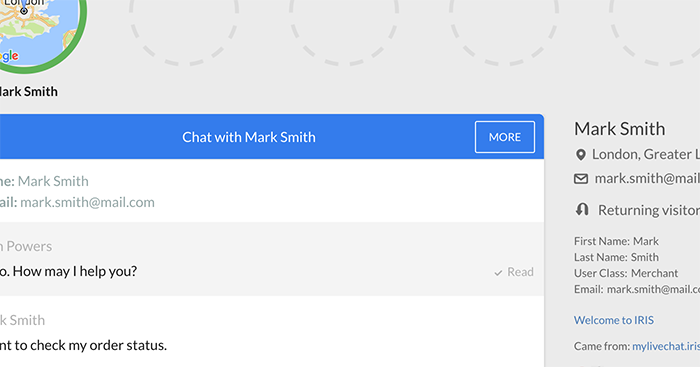
Task: Click the Read checkmark icon
Action: click(498, 273)
